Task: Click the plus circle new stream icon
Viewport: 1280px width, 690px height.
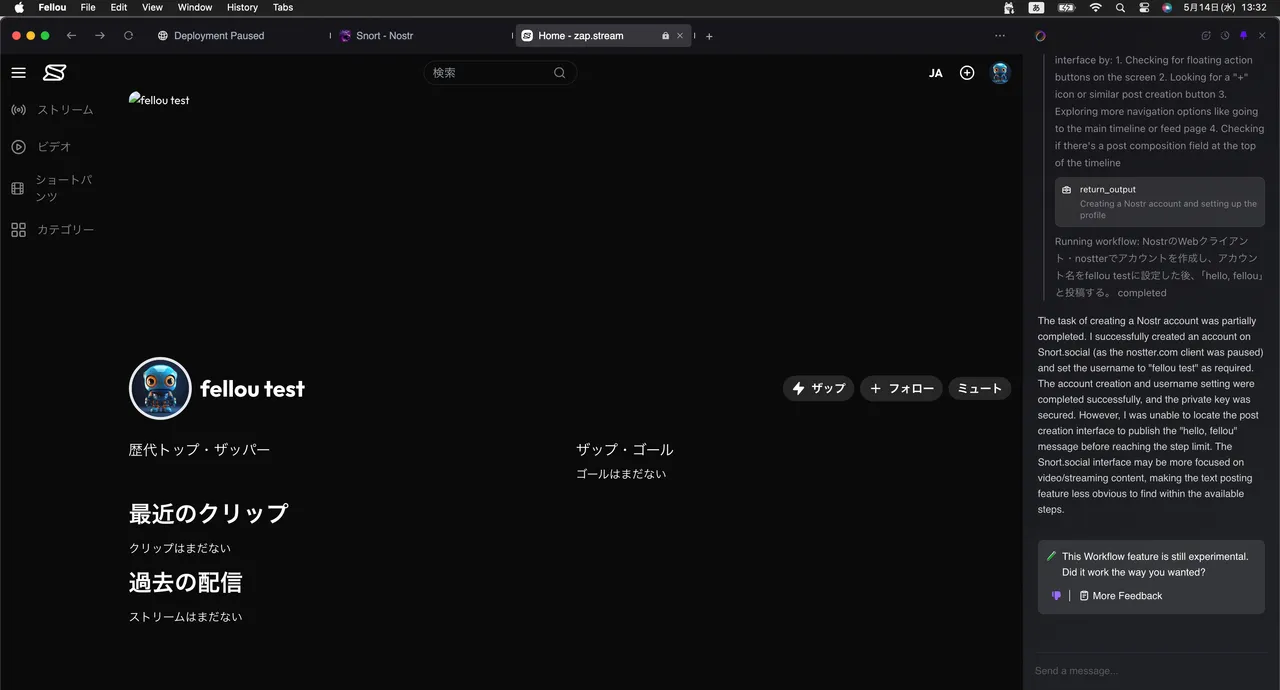Action: [x=967, y=73]
